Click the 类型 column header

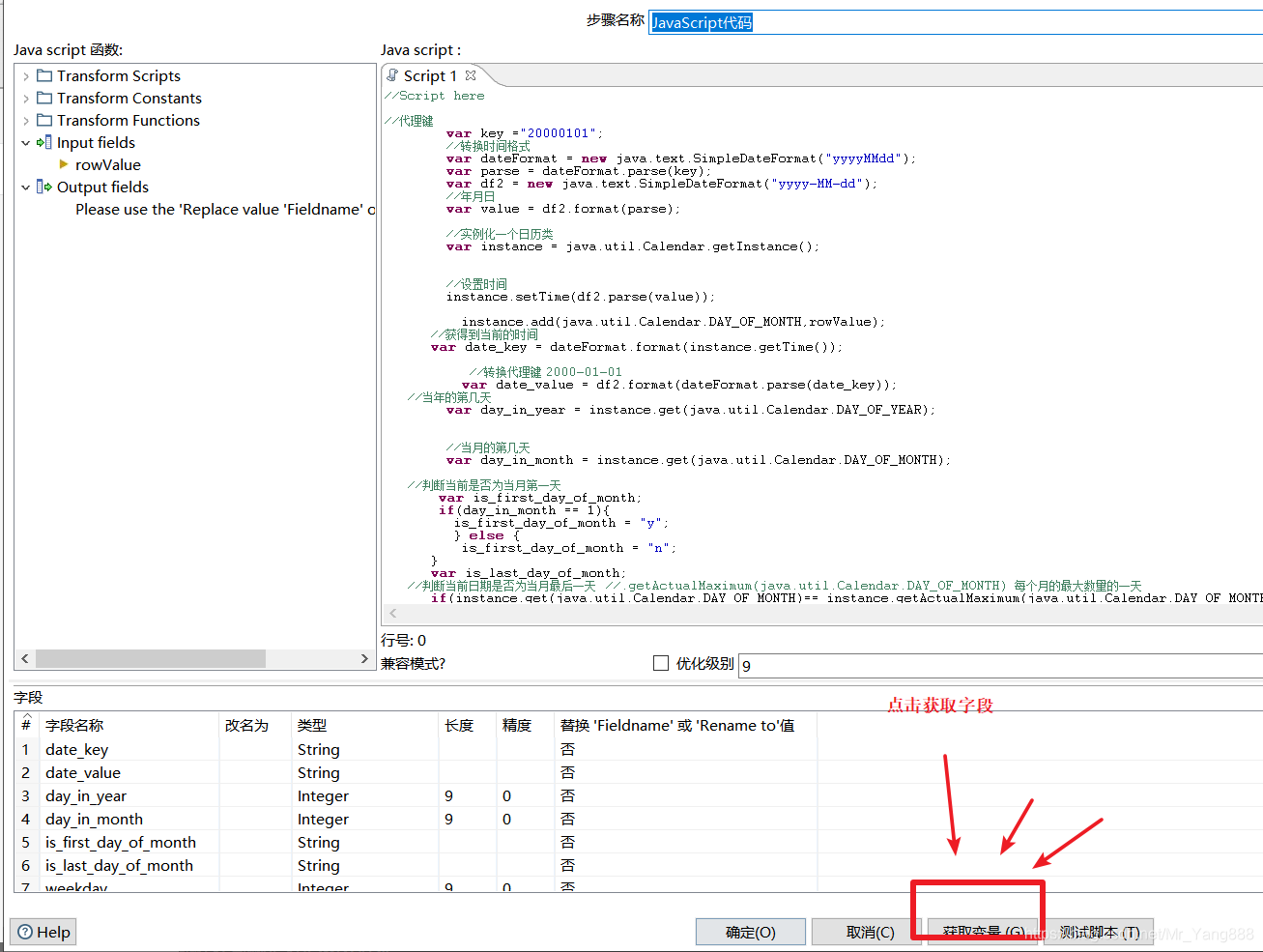click(364, 725)
